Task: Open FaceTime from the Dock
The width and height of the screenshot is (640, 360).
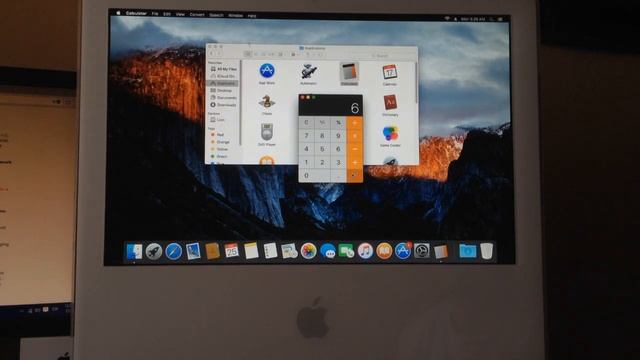Action: tap(346, 251)
